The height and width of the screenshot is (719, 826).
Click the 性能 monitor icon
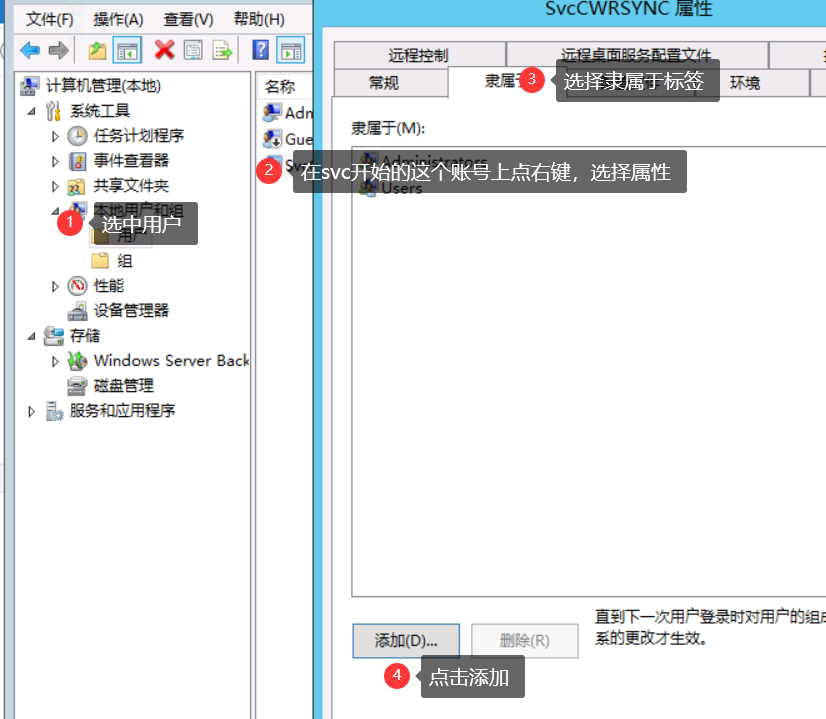click(77, 286)
